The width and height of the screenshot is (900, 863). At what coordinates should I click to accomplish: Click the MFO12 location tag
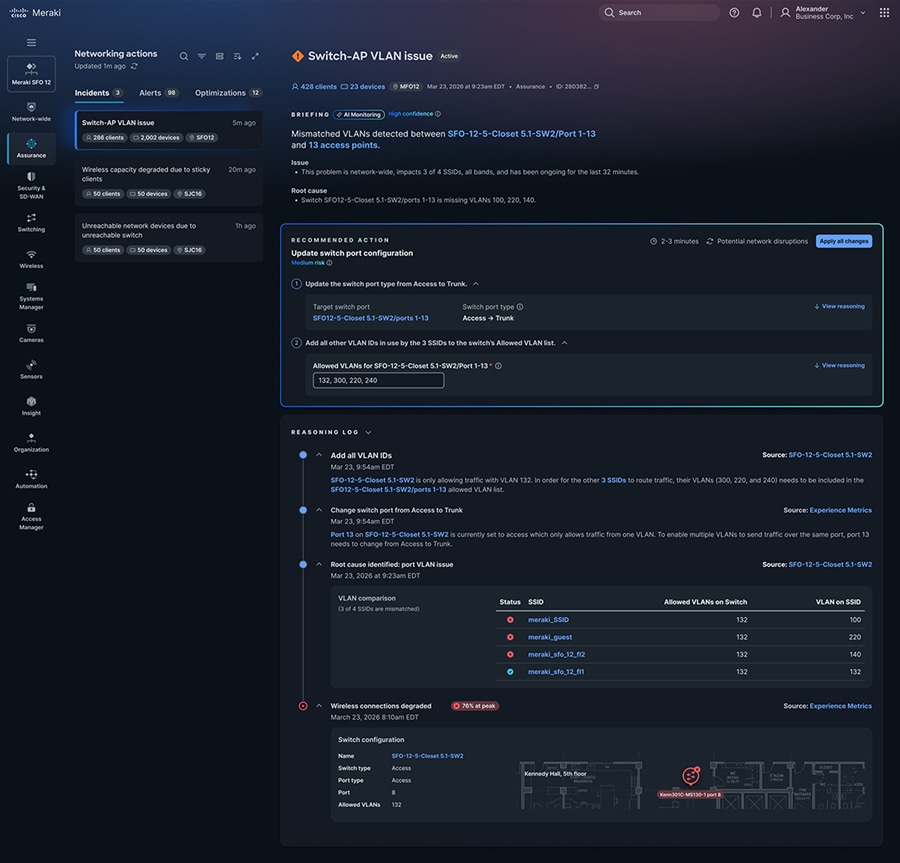pyautogui.click(x=406, y=87)
